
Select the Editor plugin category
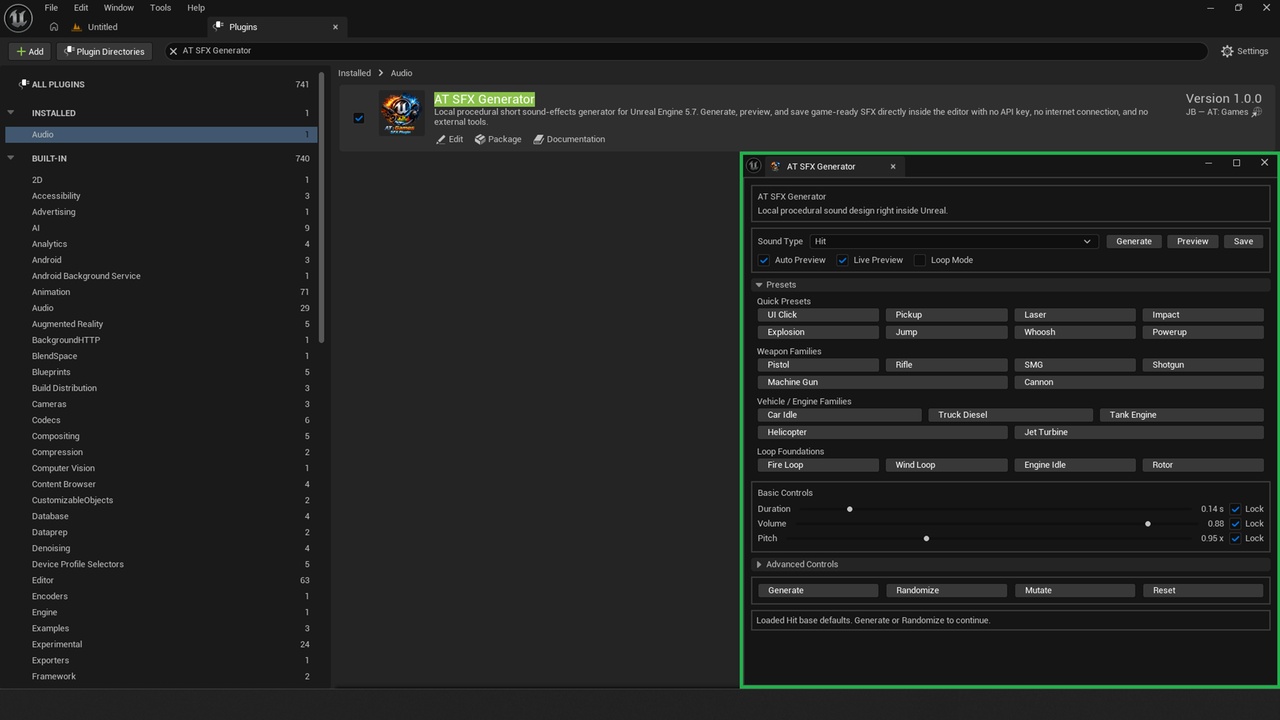tap(160, 580)
